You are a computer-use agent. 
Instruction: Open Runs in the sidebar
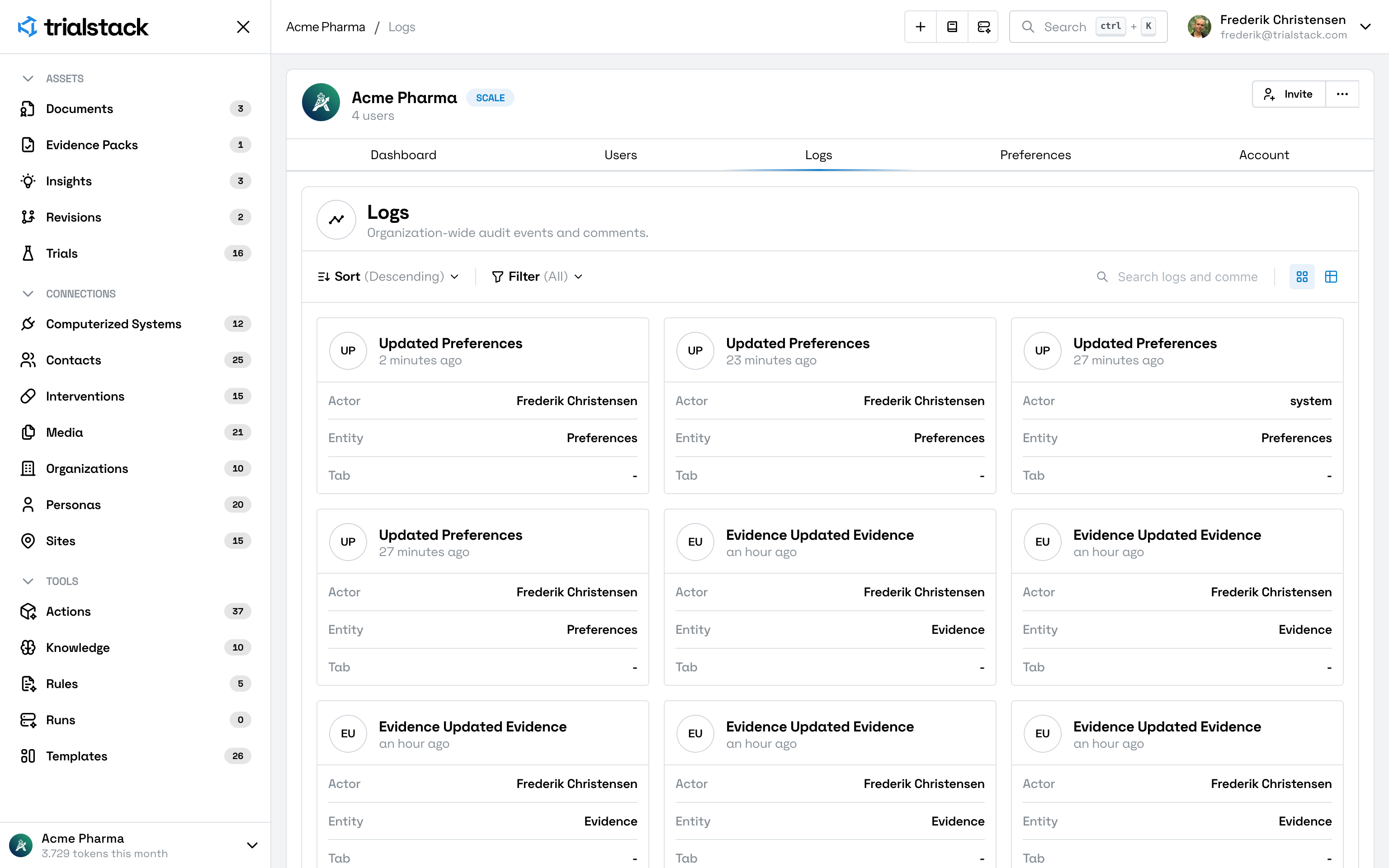(x=136, y=720)
